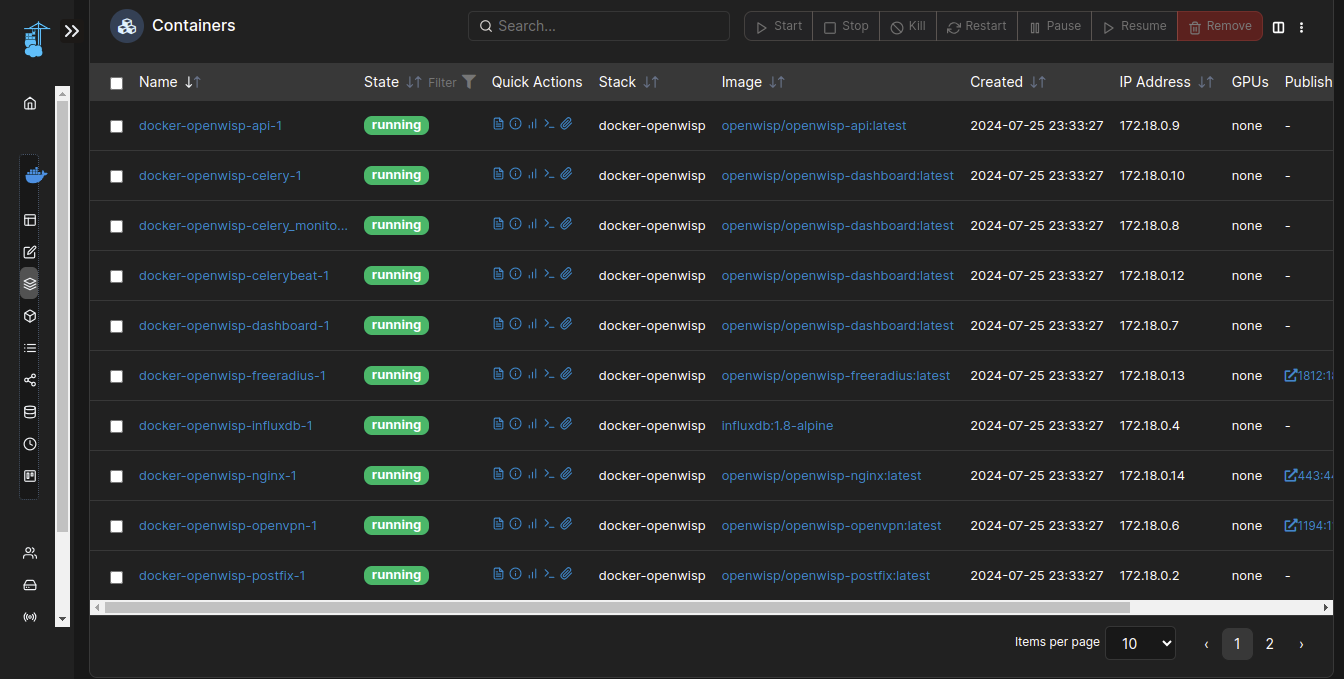The image size is (1344, 679).
Task: Open inspect icon for docker-openwisp-celery-1
Action: (x=515, y=174)
